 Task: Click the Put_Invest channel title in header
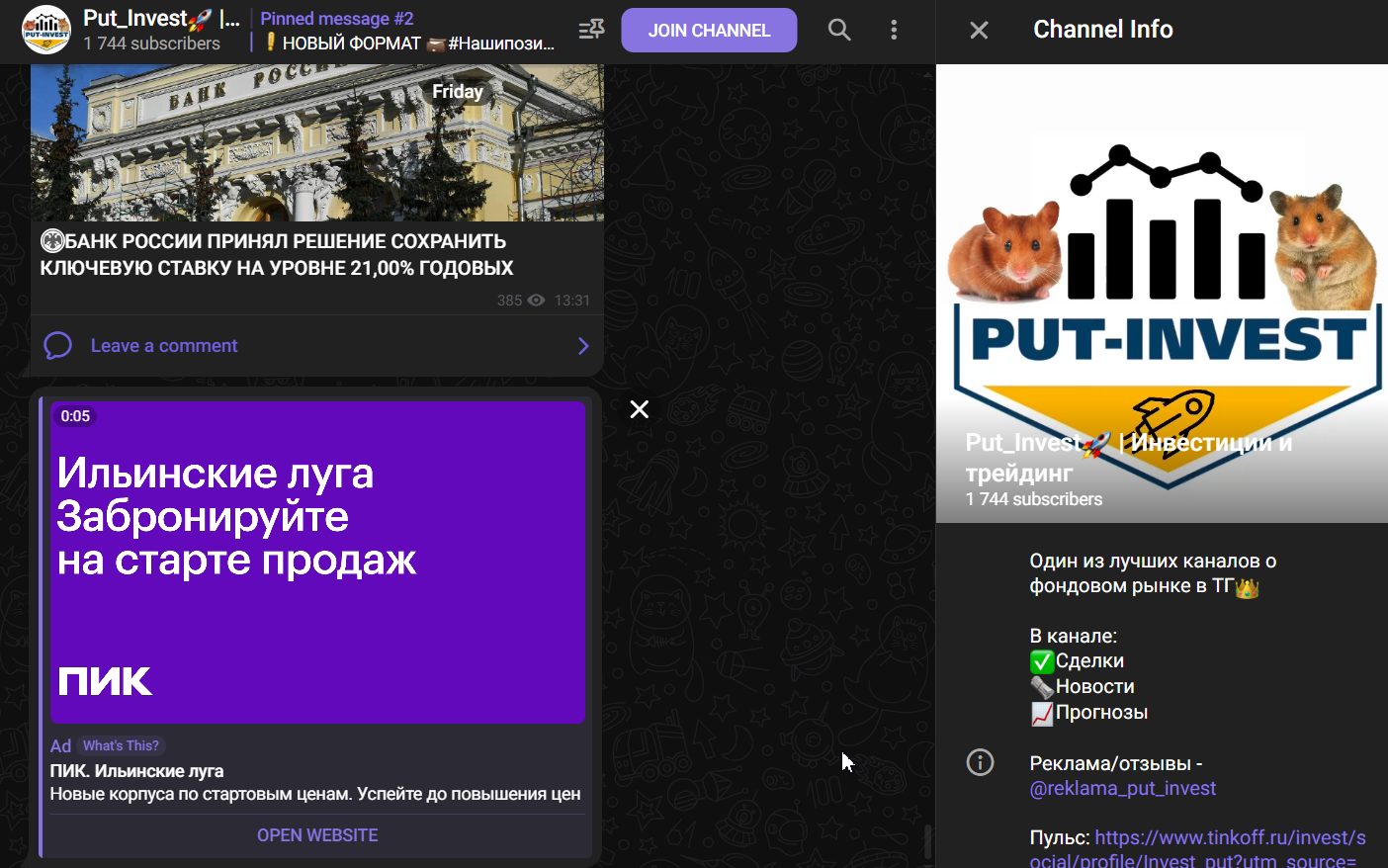tap(161, 19)
